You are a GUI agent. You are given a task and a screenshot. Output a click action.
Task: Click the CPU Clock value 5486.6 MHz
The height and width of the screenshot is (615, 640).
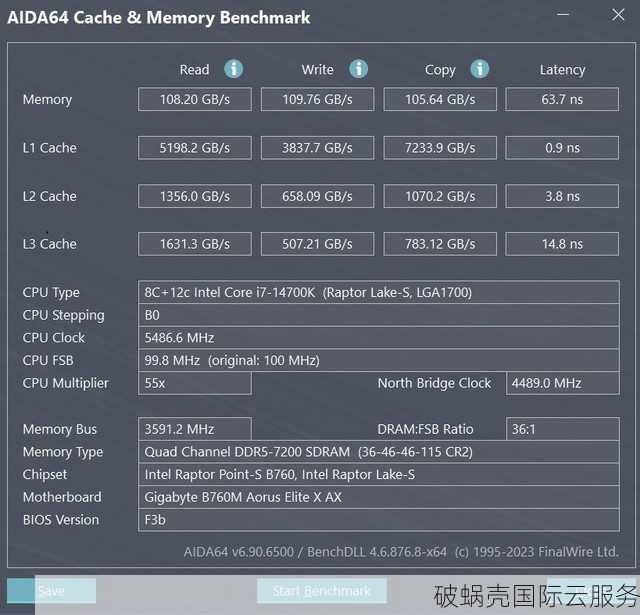point(379,337)
